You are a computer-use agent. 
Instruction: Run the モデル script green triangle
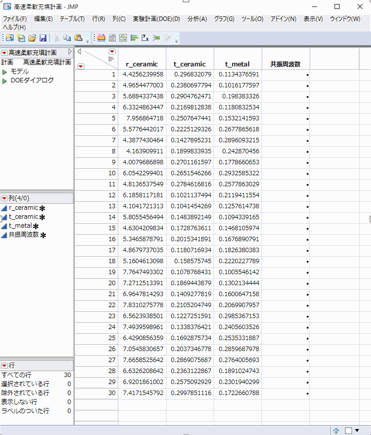coord(4,72)
